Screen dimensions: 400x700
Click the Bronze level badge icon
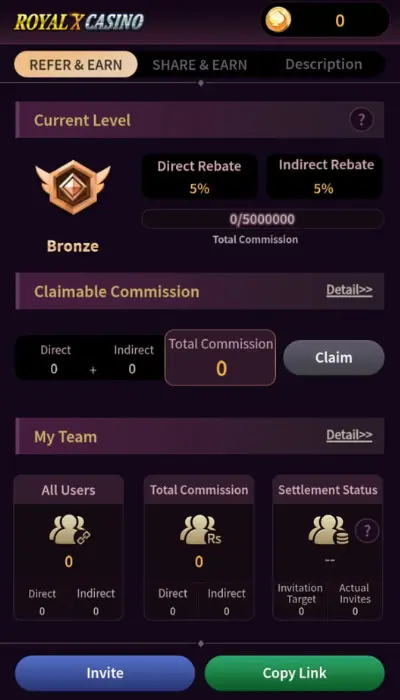(x=73, y=187)
